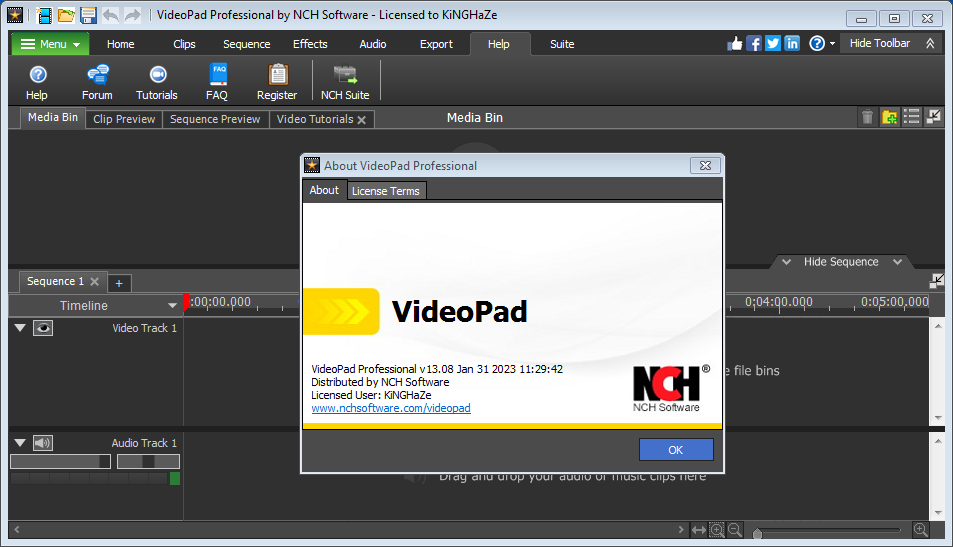Open the NCH Suite icon
The image size is (953, 547).
point(345,82)
